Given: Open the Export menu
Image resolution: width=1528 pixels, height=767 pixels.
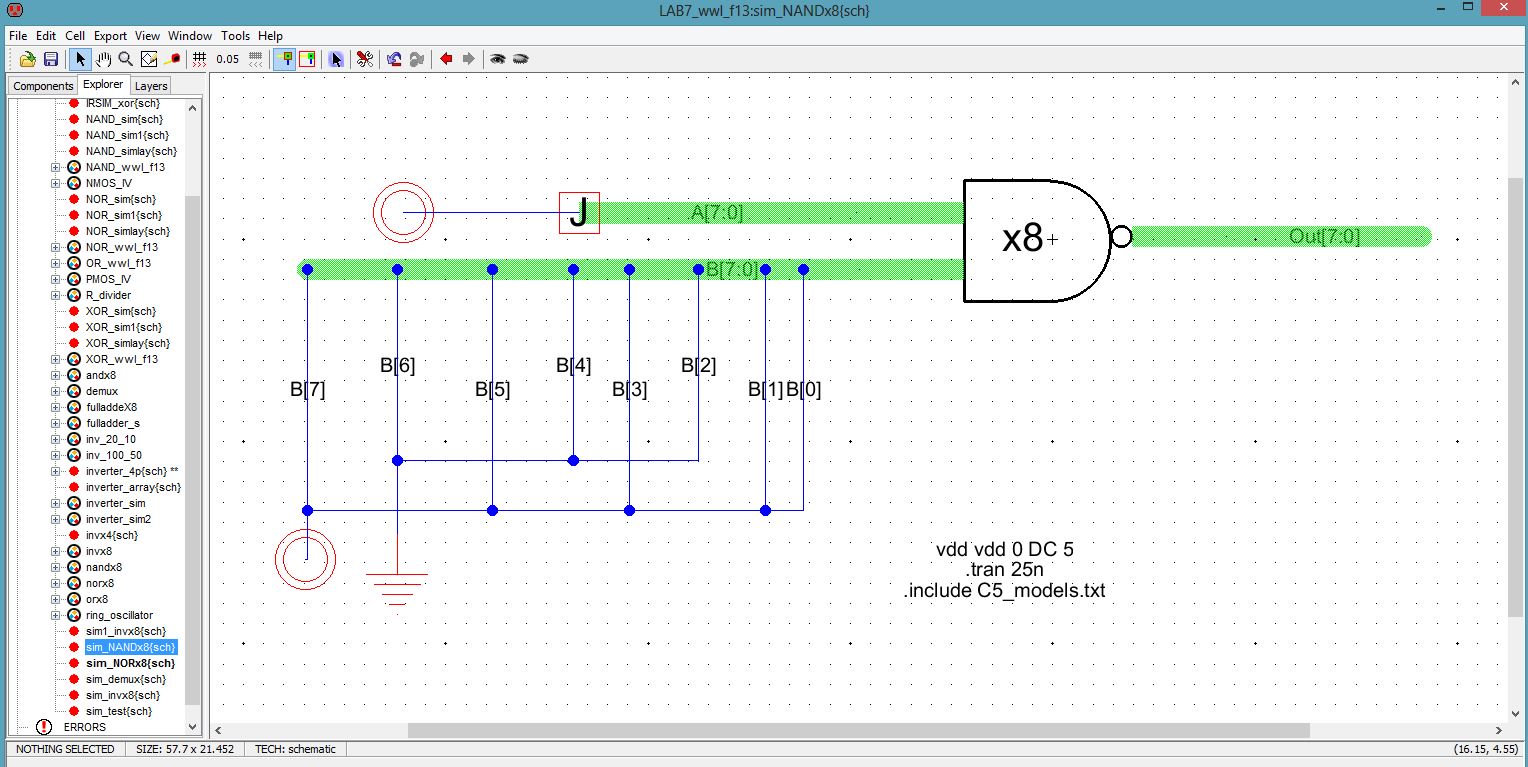Looking at the screenshot, I should pos(110,35).
